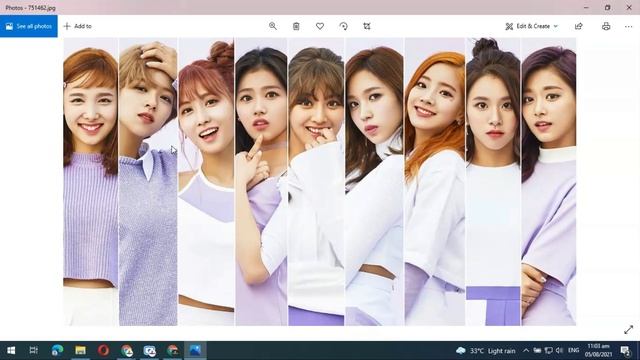
Task: Open Task View on the taskbar
Action: [33, 350]
